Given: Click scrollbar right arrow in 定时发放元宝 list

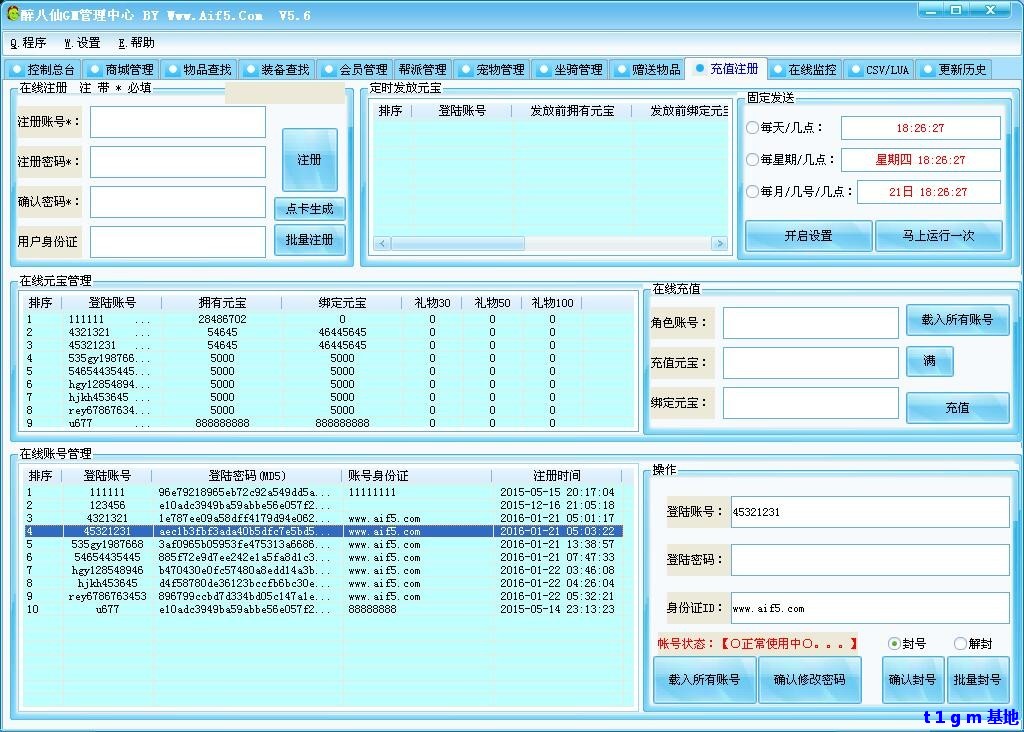Looking at the screenshot, I should point(719,243).
